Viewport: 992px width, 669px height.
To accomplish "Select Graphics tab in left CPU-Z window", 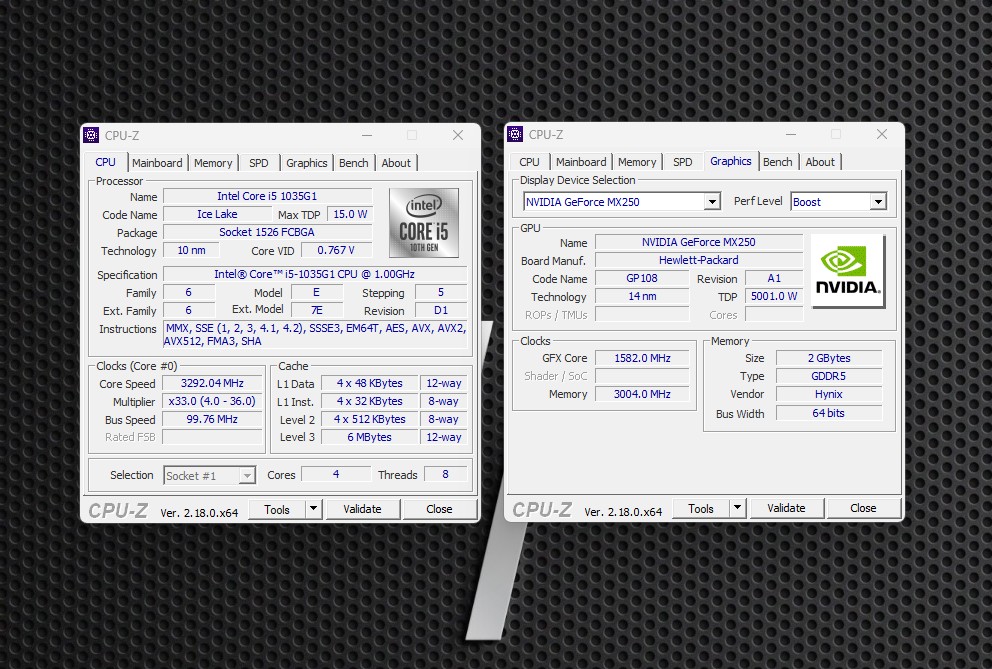I will tap(307, 163).
